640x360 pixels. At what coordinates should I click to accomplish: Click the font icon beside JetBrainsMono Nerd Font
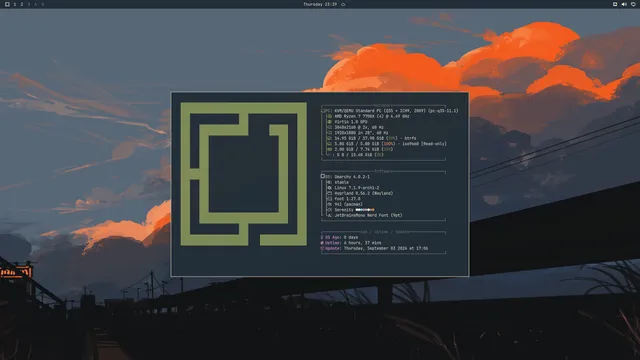[329, 216]
